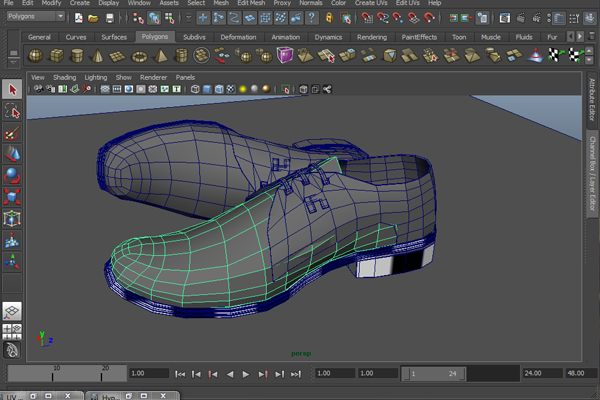
Task: Select the polygon Sphere shelf icon
Action: (x=36, y=56)
